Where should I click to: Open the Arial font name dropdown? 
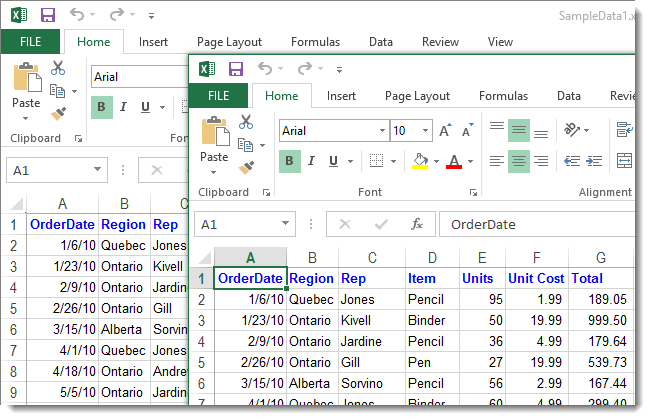tap(382, 131)
